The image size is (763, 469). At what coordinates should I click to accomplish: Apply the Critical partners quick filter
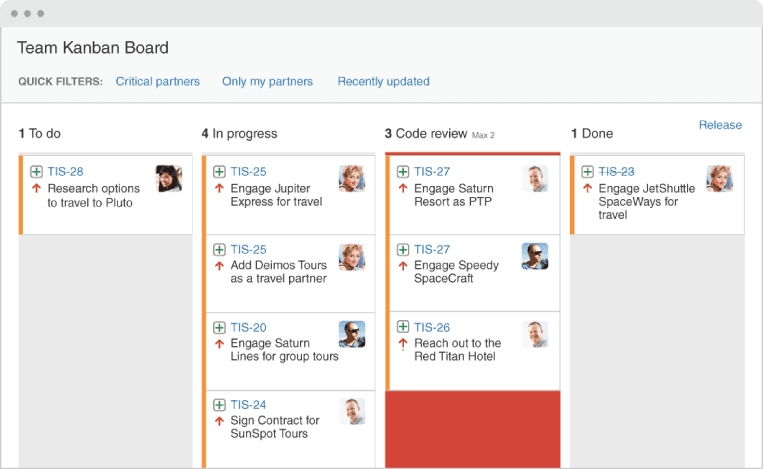coord(158,82)
